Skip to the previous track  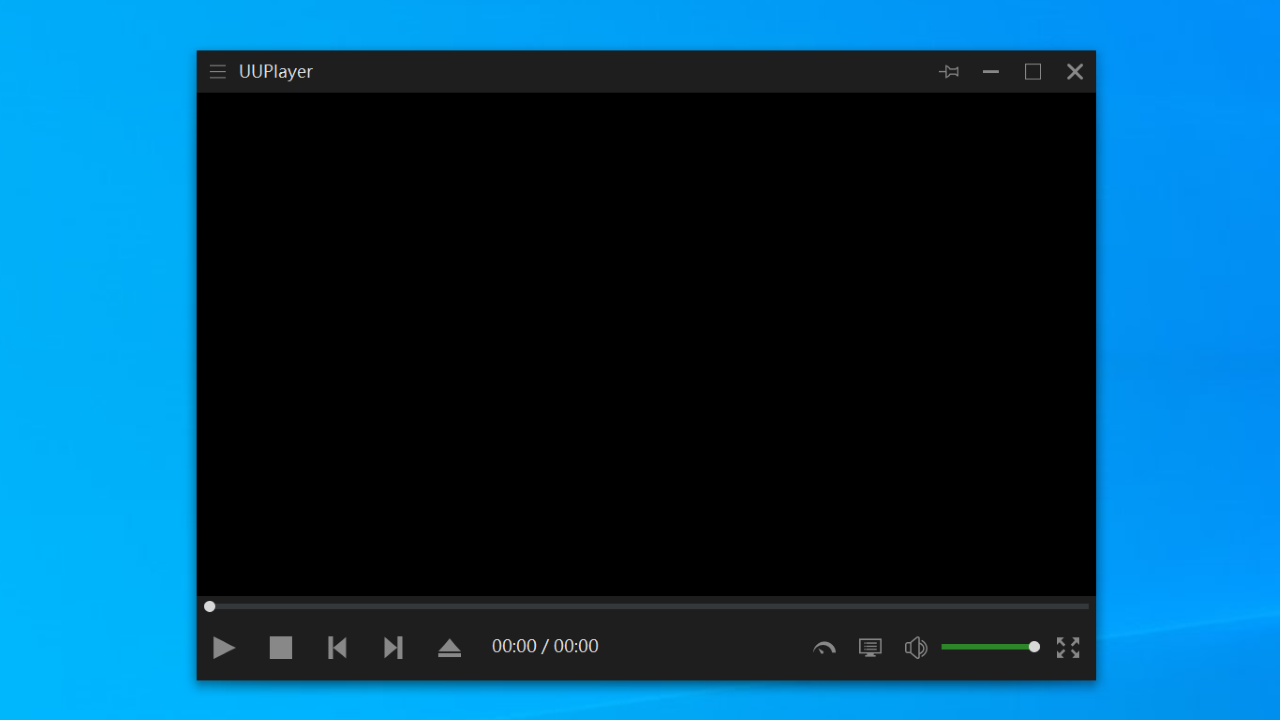pos(337,648)
